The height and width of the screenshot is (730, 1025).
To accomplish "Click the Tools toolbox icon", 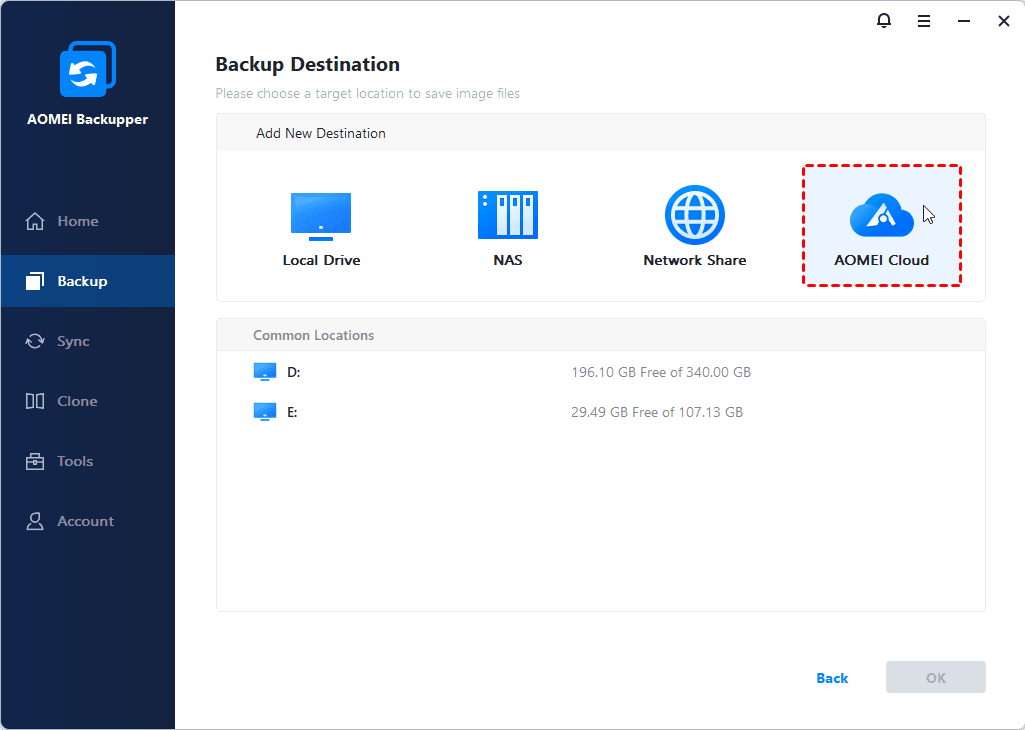I will pyautogui.click(x=35, y=461).
